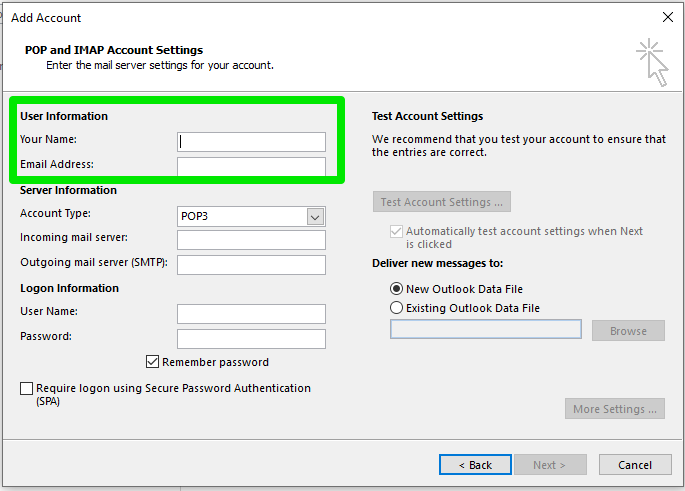Viewport: 685px width, 491px height.
Task: Select the Outgoing mail server (SMTP) field
Action: point(251,265)
